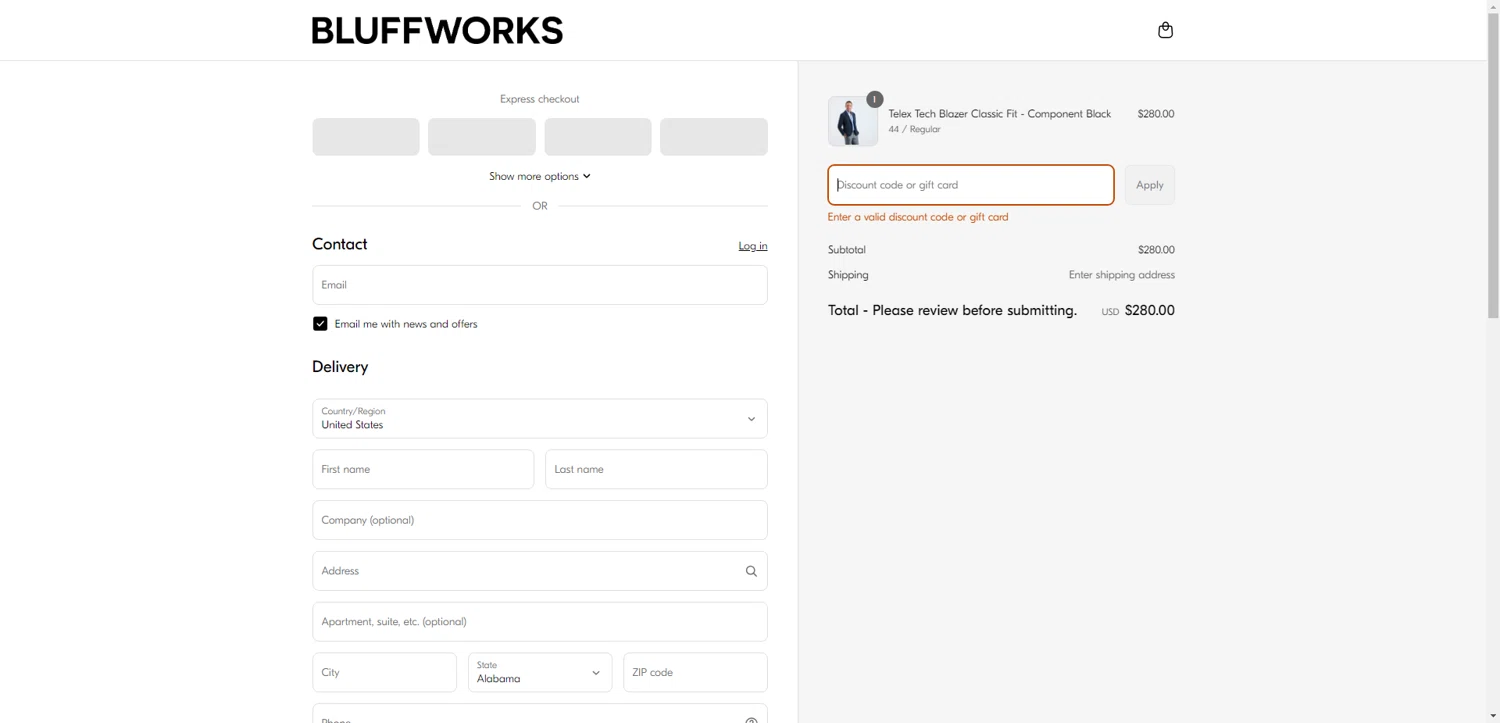
Task: Click the 'Express checkout' heading
Action: point(540,99)
